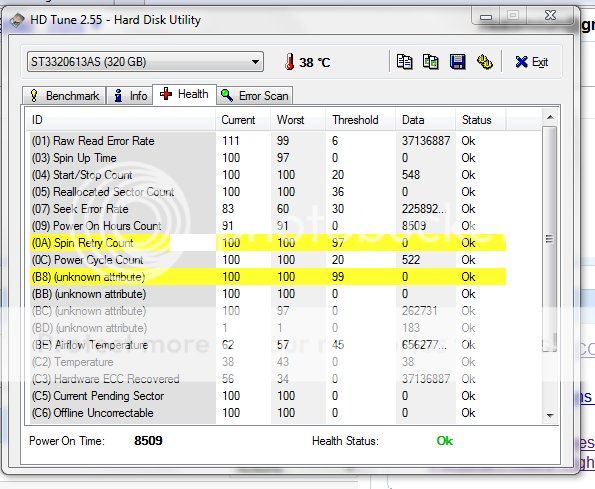Select the Current Pending Sector row
The image size is (595, 489).
pos(268,396)
